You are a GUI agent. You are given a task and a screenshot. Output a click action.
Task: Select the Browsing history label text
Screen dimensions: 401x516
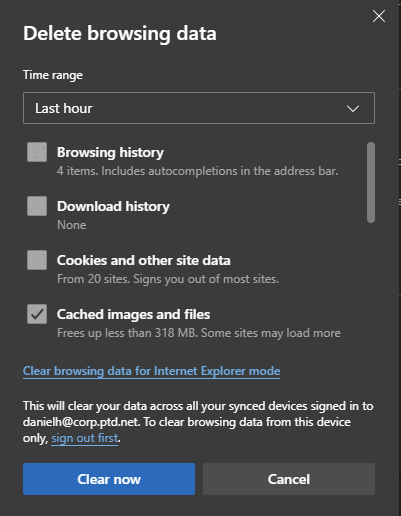tap(110, 152)
